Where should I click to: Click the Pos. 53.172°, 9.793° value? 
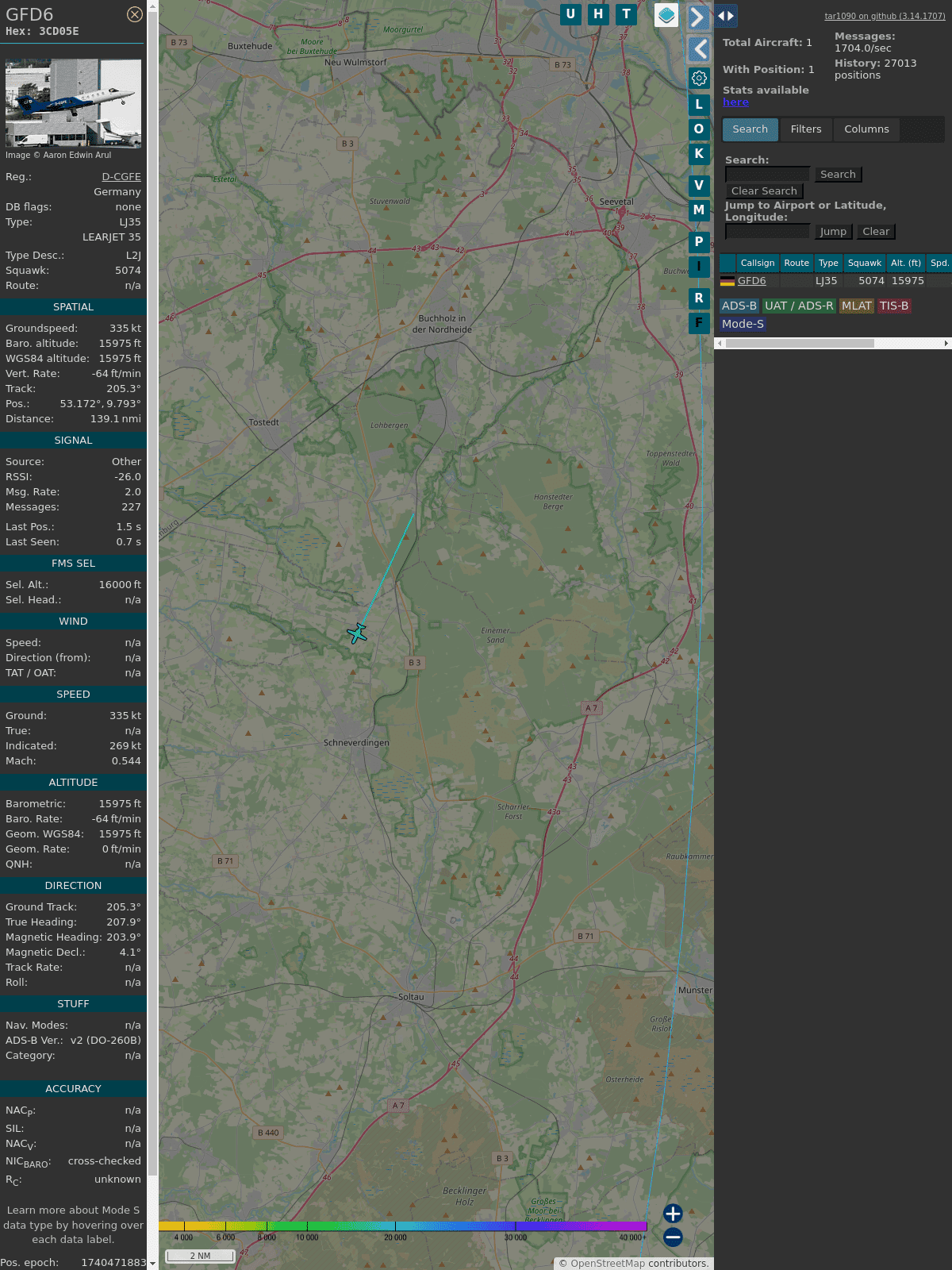pos(100,404)
